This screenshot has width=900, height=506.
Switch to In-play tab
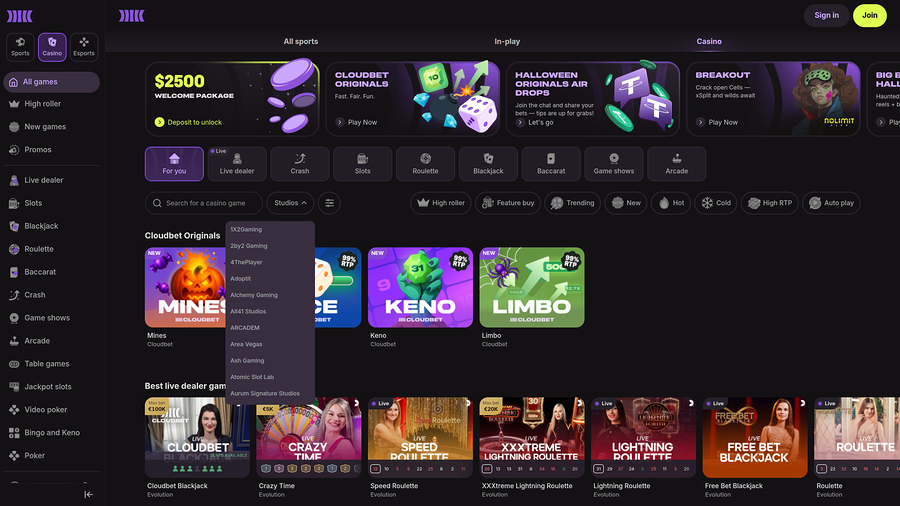tap(507, 41)
